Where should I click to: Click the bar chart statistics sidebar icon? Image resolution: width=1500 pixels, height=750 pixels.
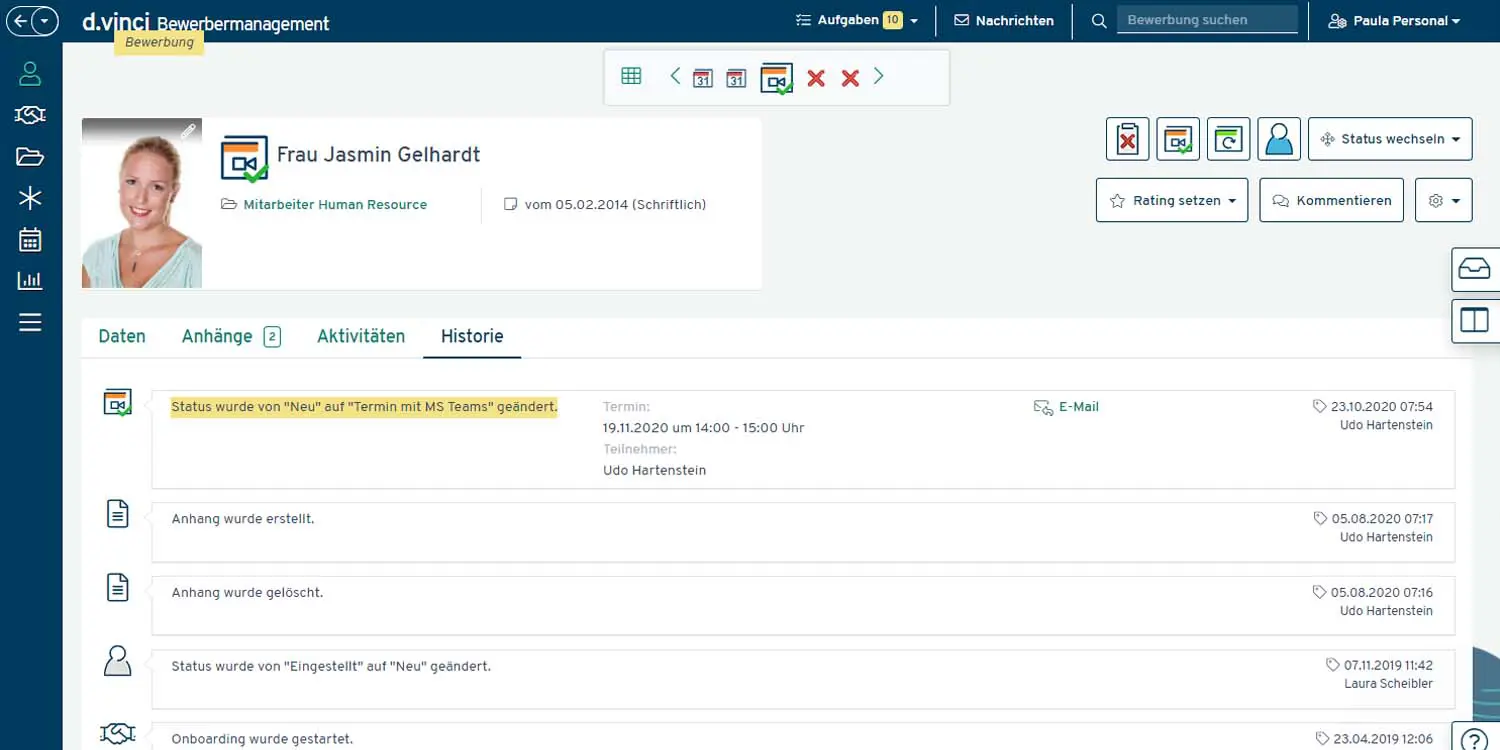click(30, 281)
